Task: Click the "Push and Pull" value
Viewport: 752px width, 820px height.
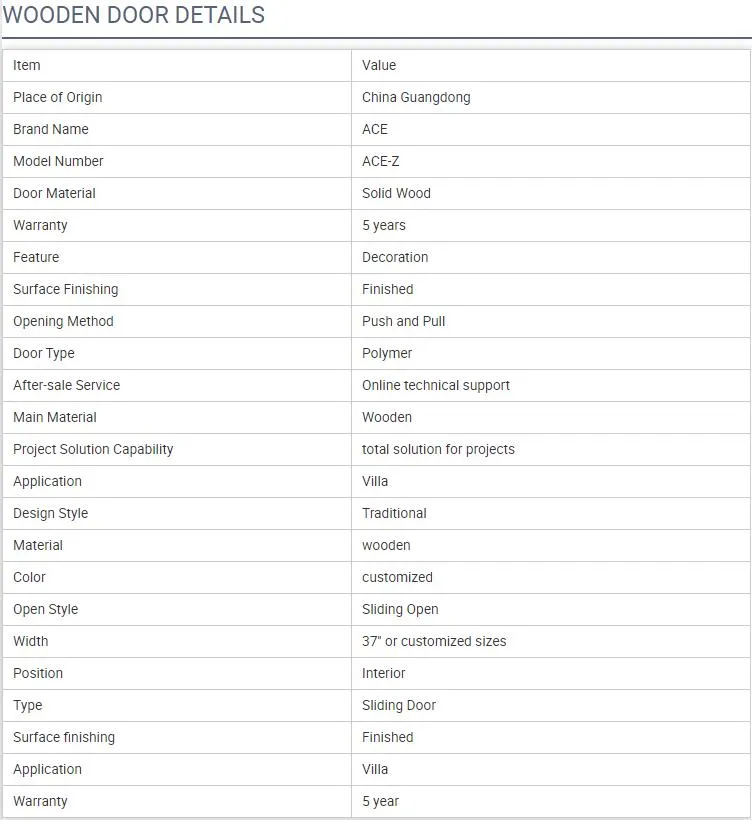Action: click(403, 321)
